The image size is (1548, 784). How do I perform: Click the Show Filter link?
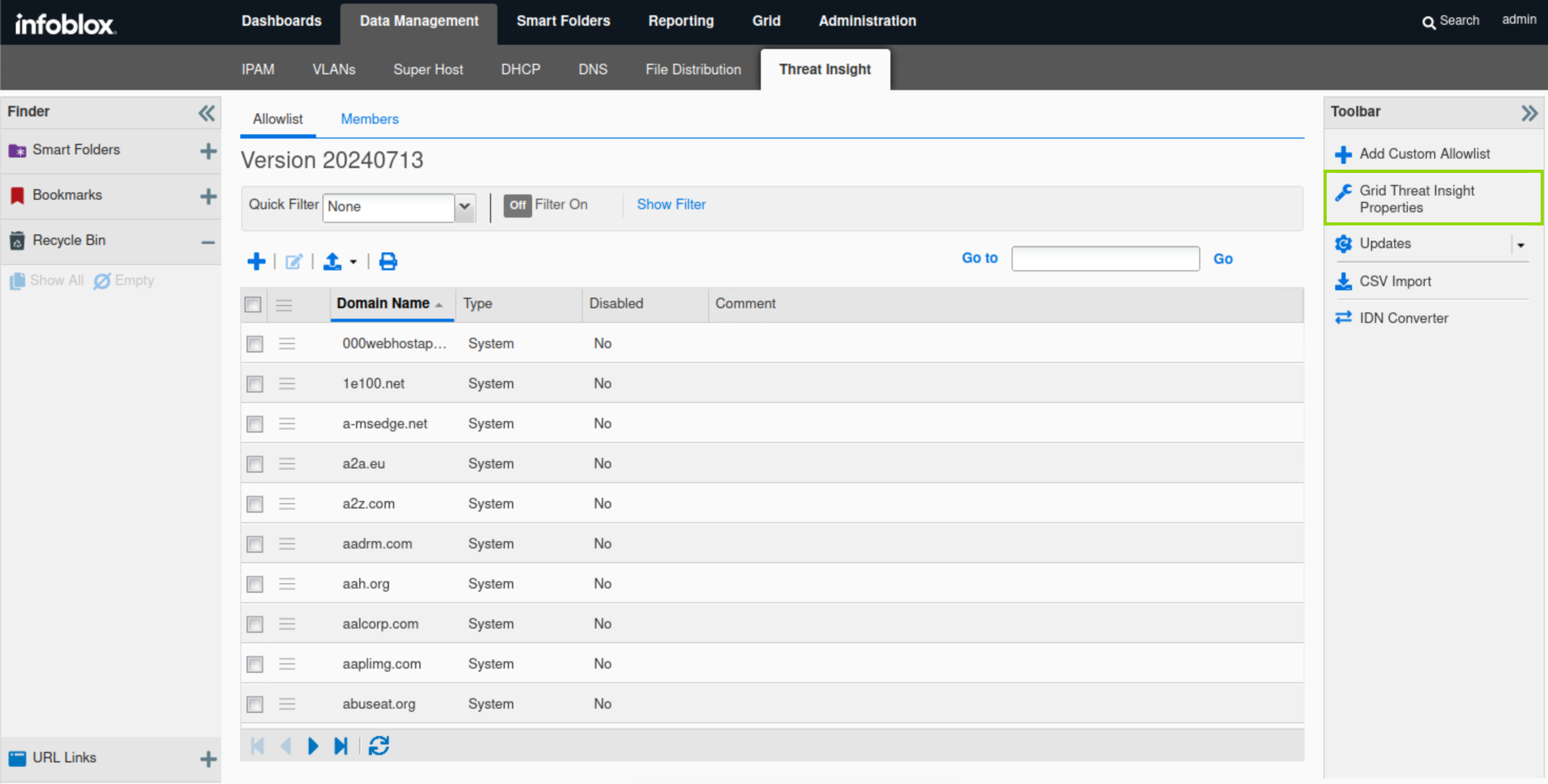(x=671, y=204)
